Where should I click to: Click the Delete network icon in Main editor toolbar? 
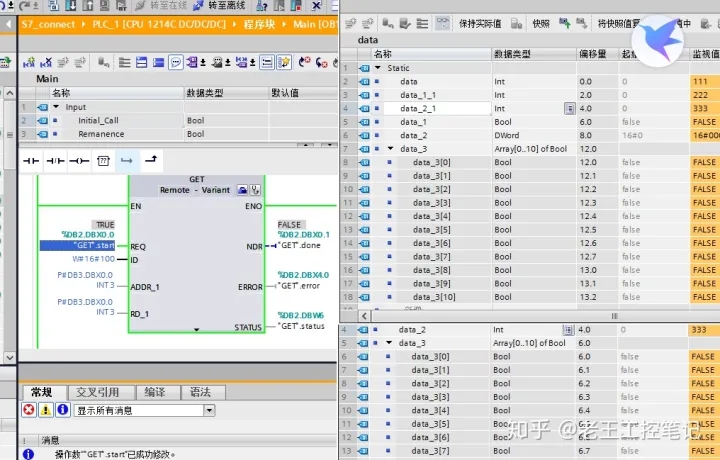coord(46,62)
